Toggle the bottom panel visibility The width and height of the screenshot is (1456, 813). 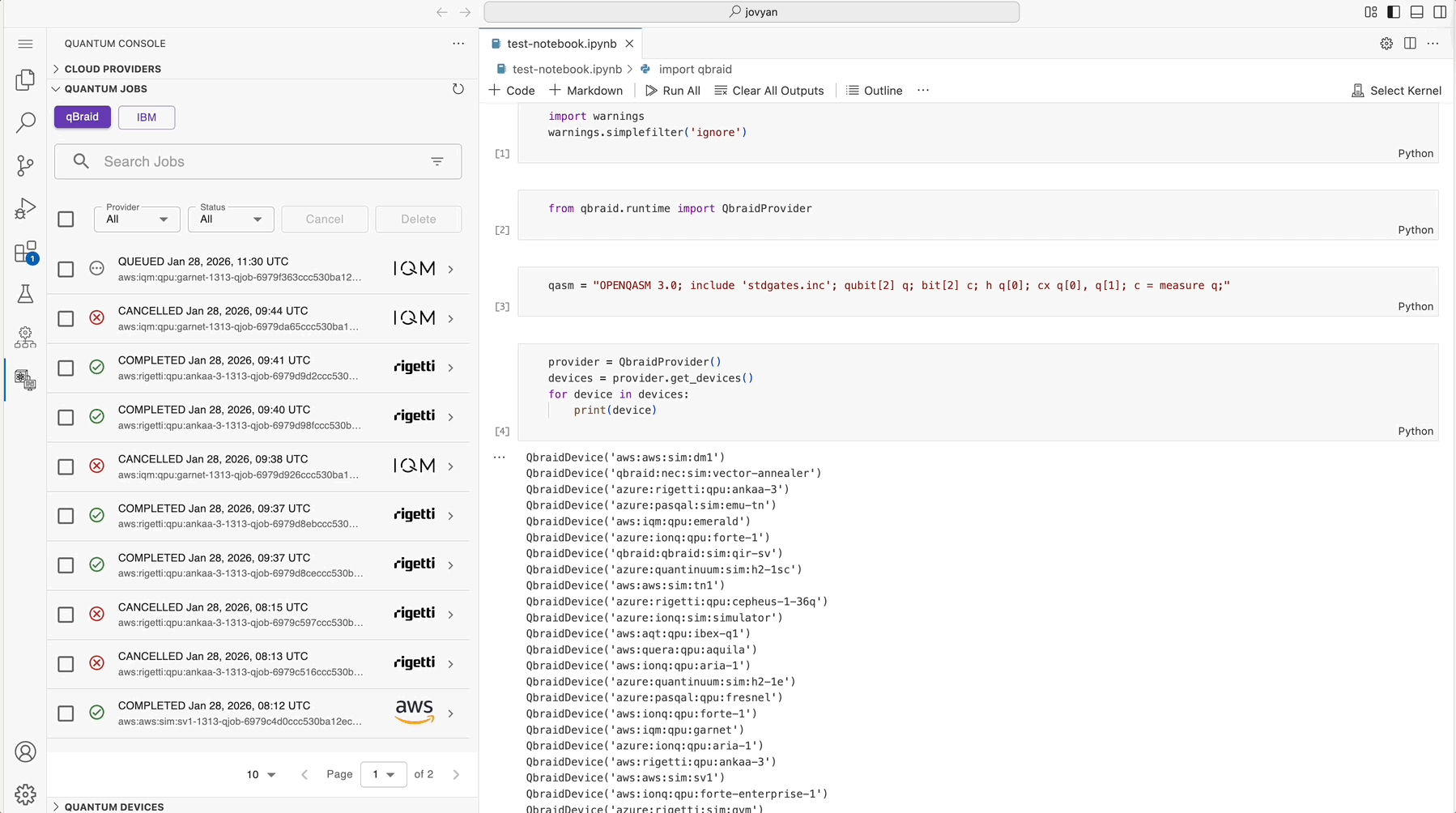coord(1417,12)
